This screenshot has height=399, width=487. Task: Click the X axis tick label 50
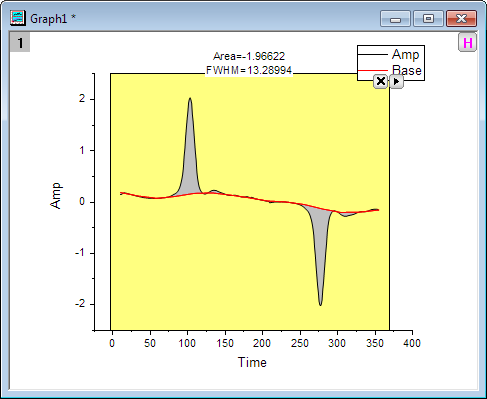[x=150, y=343]
